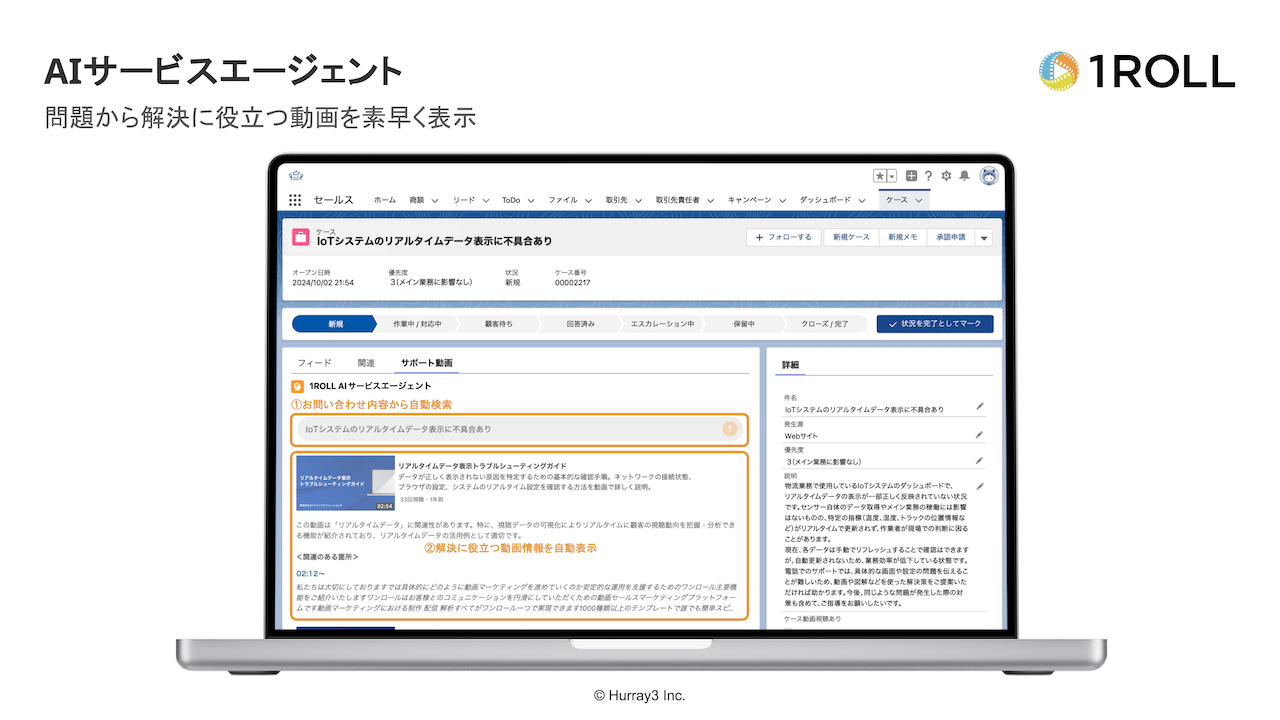This screenshot has height=720, width=1280.
Task: Edit the 説明 field with pencil icon
Action: click(x=979, y=486)
